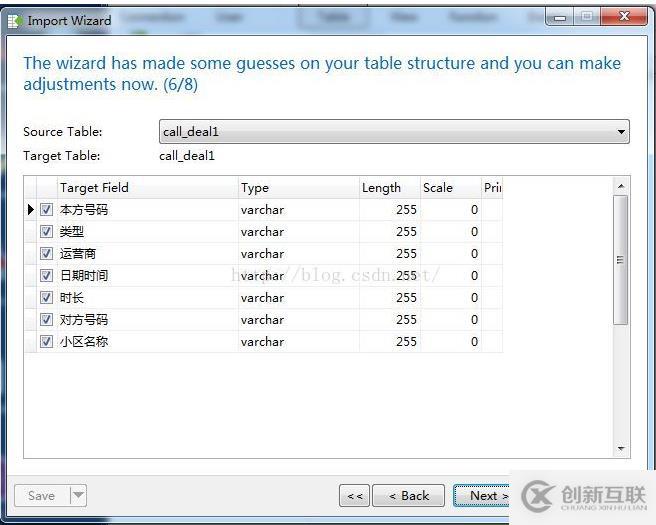Click the vertical scrollbar thumb
656x525 pixels.
point(620,260)
